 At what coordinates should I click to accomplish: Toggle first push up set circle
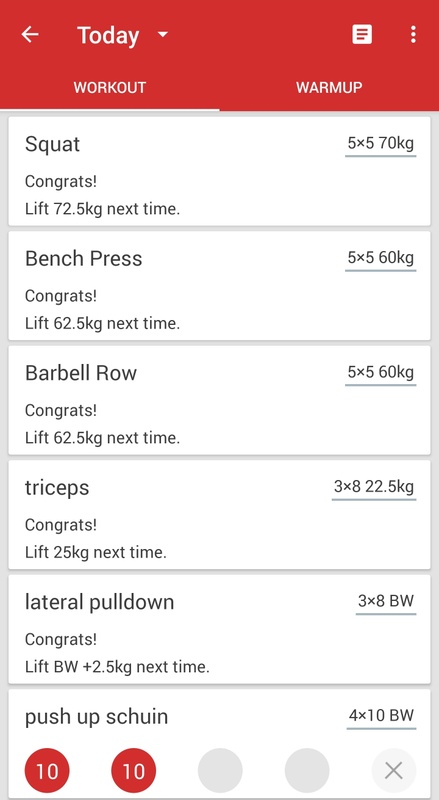tap(47, 770)
